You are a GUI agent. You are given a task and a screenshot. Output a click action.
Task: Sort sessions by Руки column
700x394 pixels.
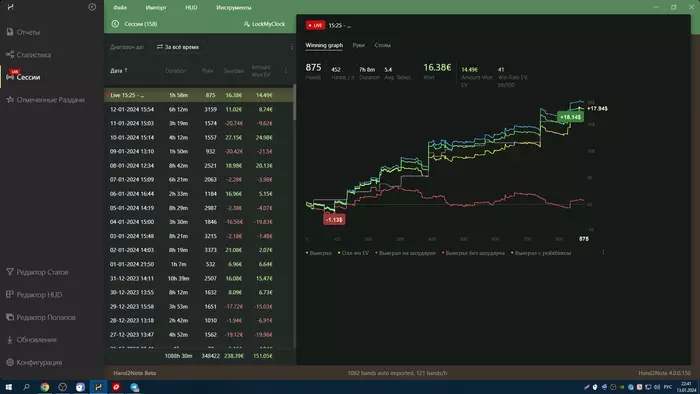tap(208, 71)
